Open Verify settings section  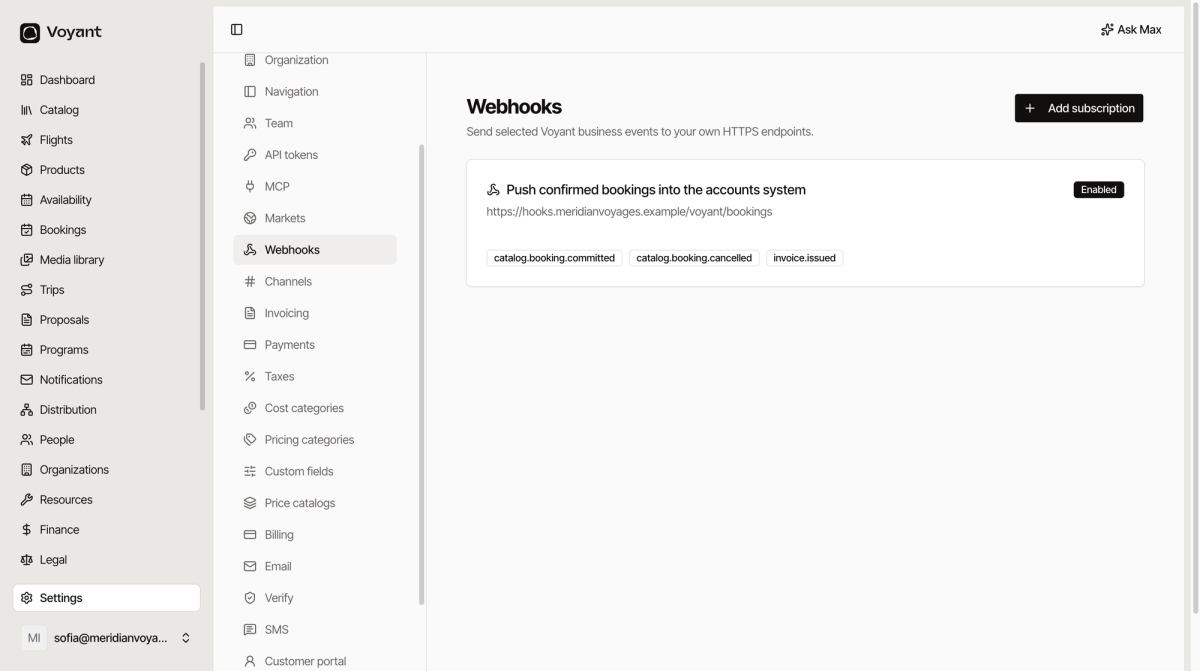point(315,598)
